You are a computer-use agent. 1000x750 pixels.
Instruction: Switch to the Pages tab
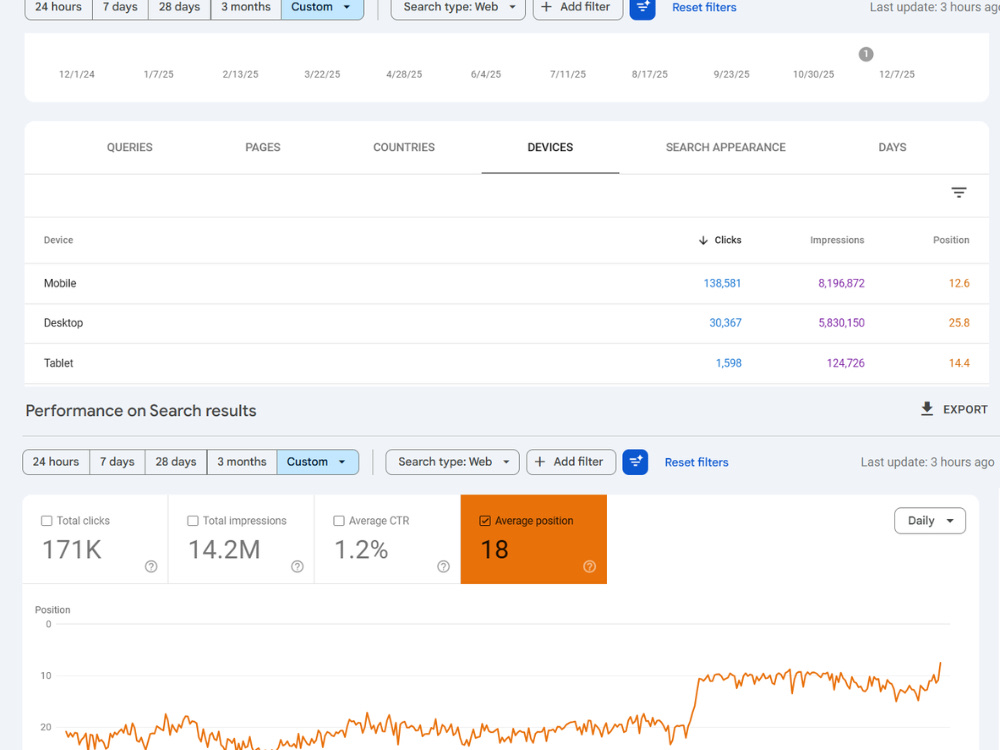263,147
